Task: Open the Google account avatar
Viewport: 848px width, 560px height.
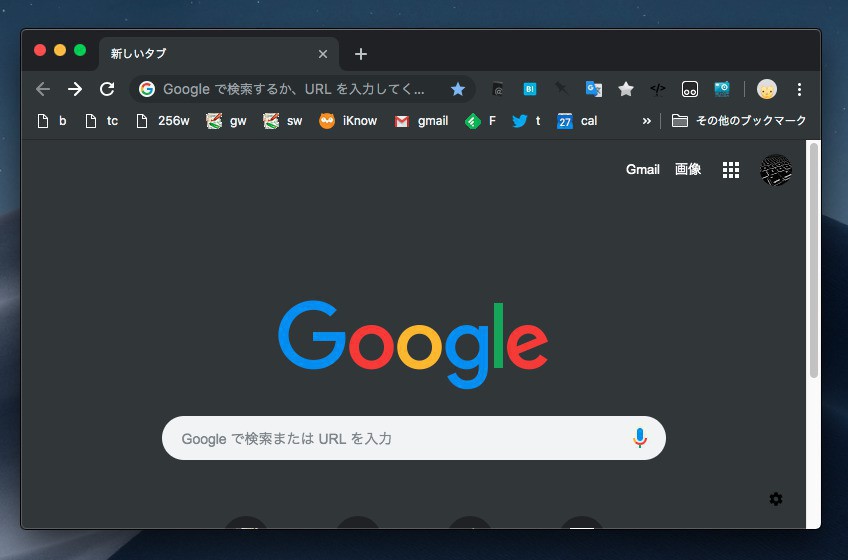Action: (x=776, y=170)
